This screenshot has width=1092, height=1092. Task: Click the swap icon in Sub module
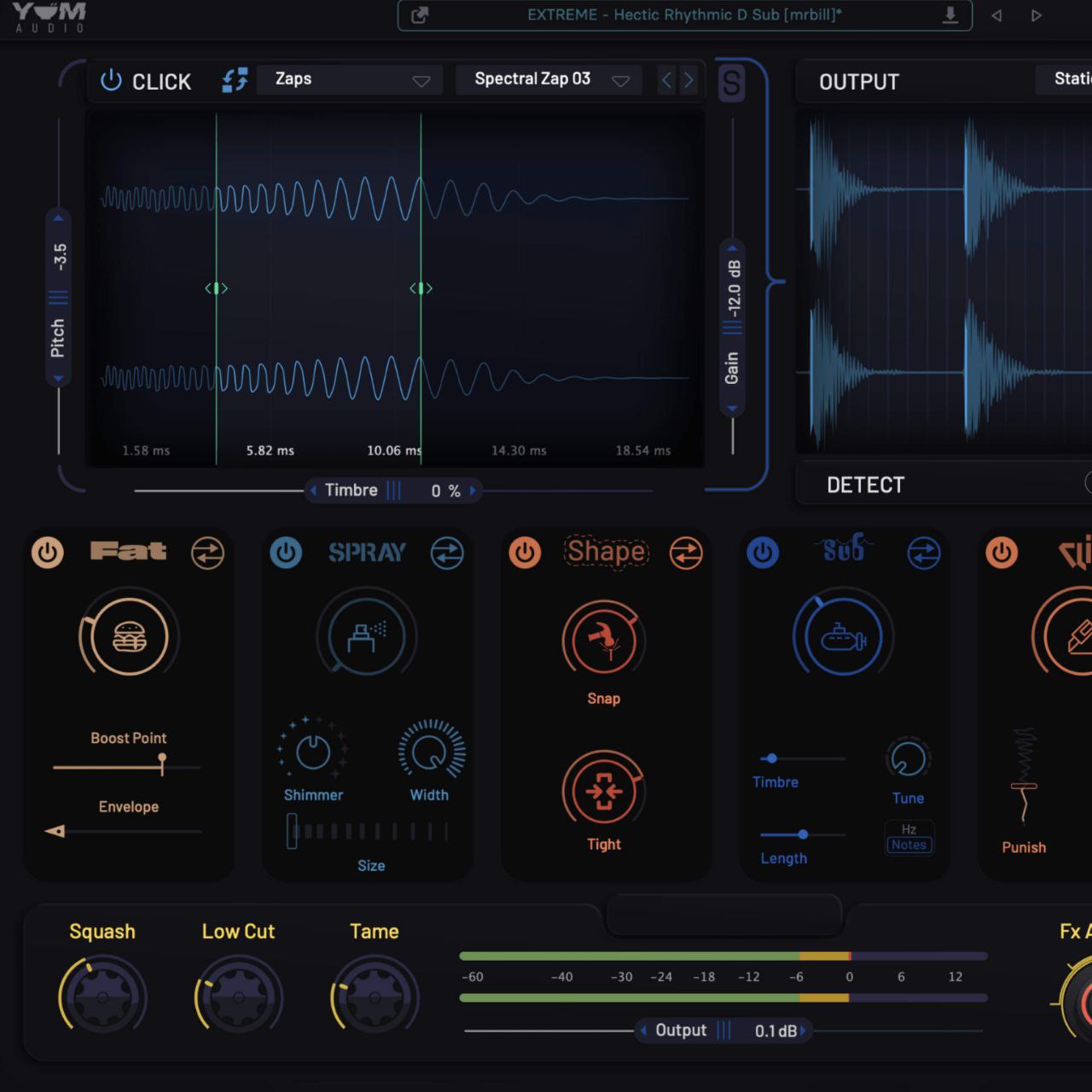point(923,553)
